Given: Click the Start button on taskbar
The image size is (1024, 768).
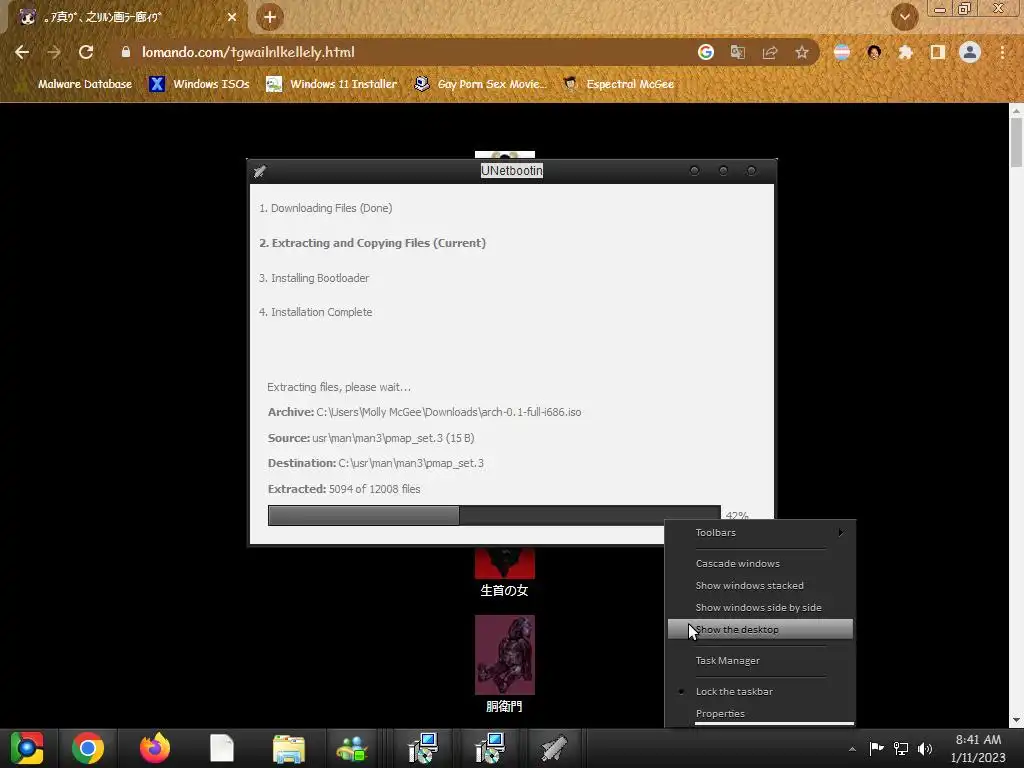Looking at the screenshot, I should point(27,748).
